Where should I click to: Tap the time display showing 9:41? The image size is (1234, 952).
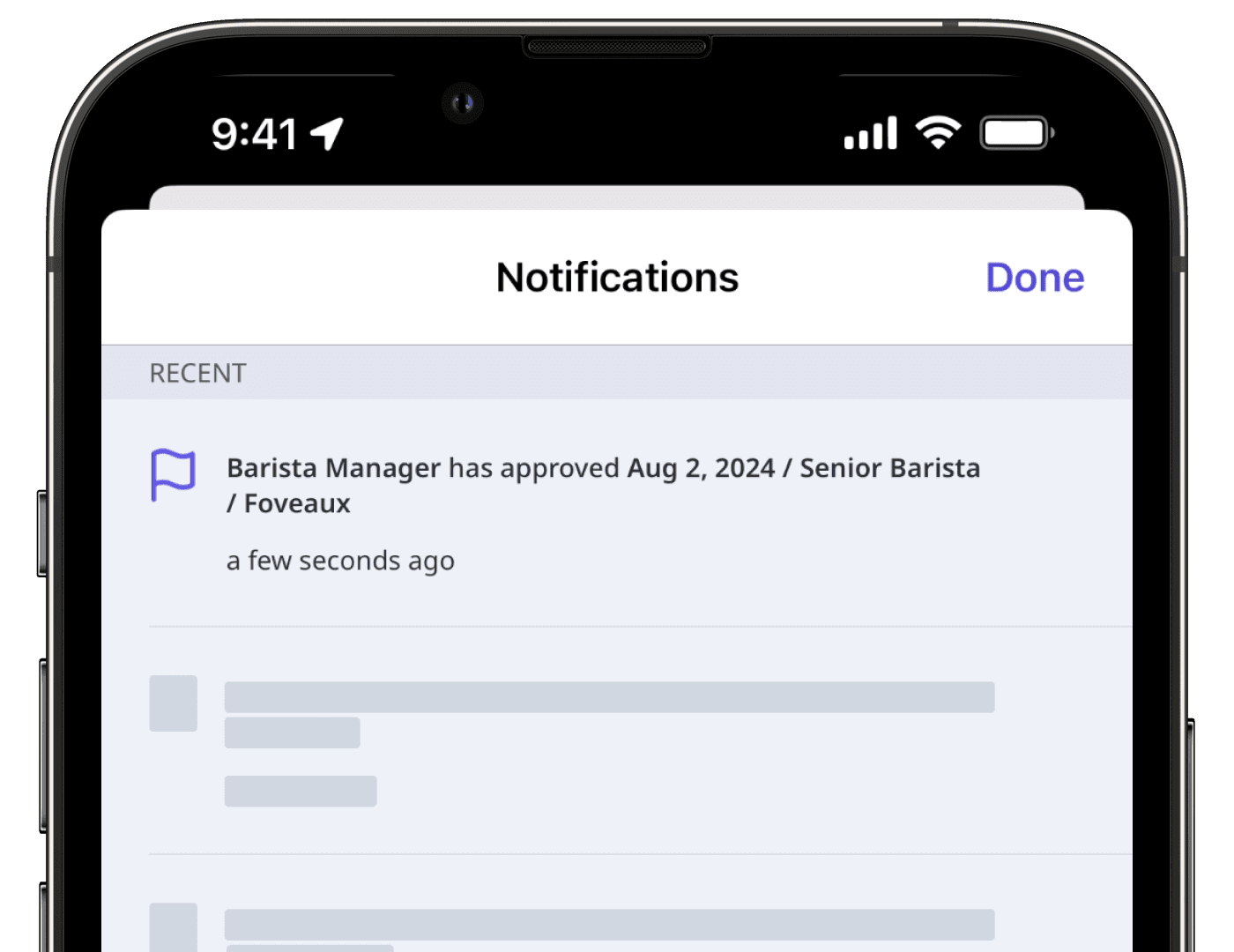point(256,132)
